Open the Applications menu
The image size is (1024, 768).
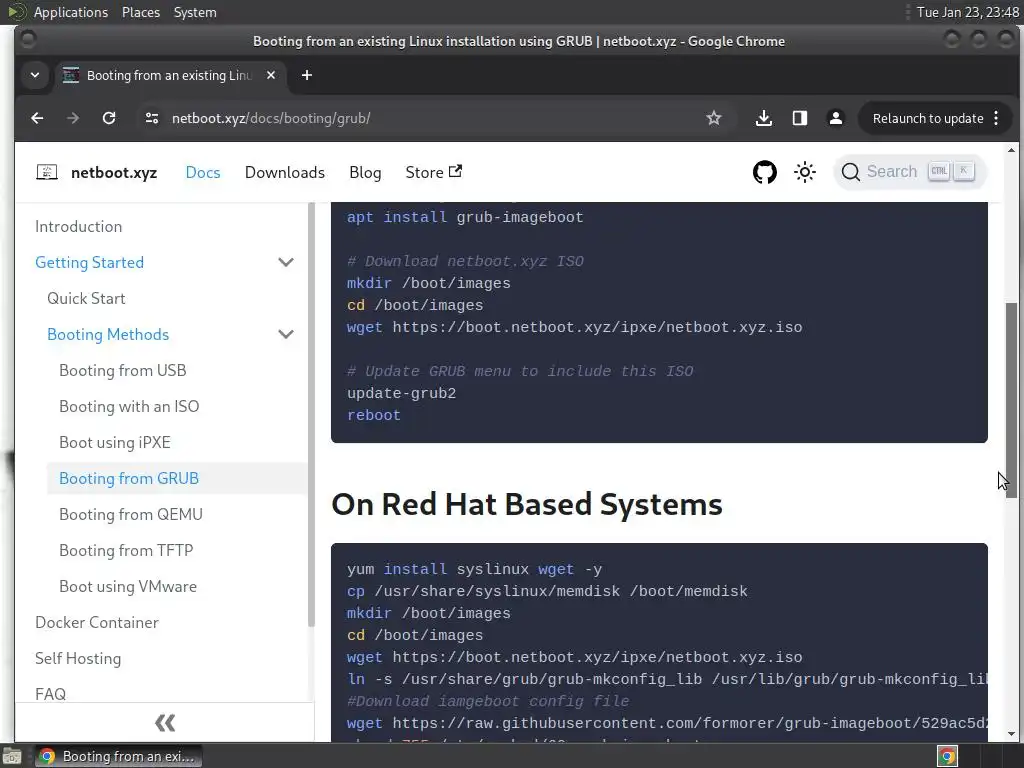[x=71, y=12]
